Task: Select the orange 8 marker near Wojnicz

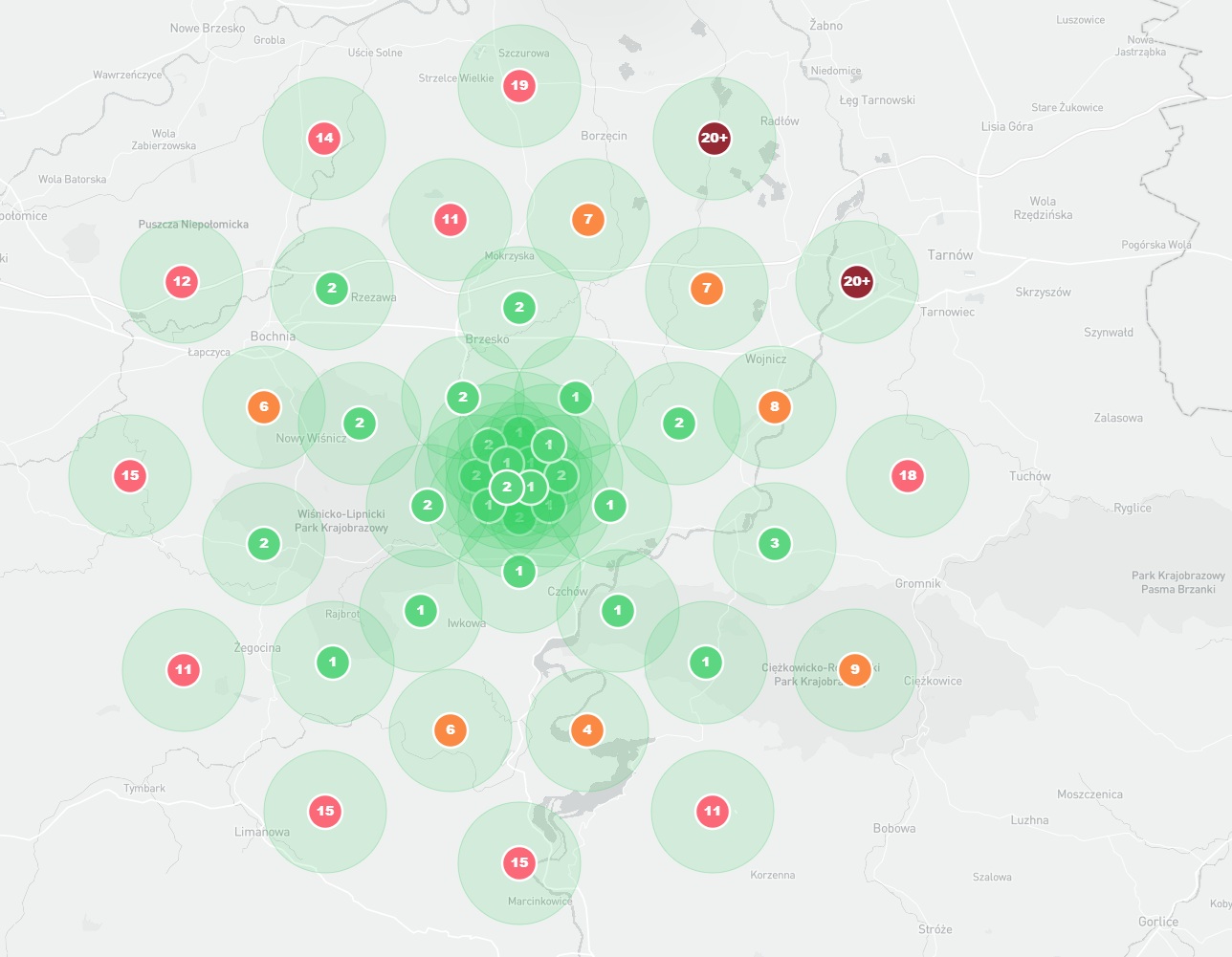Action: click(x=775, y=407)
